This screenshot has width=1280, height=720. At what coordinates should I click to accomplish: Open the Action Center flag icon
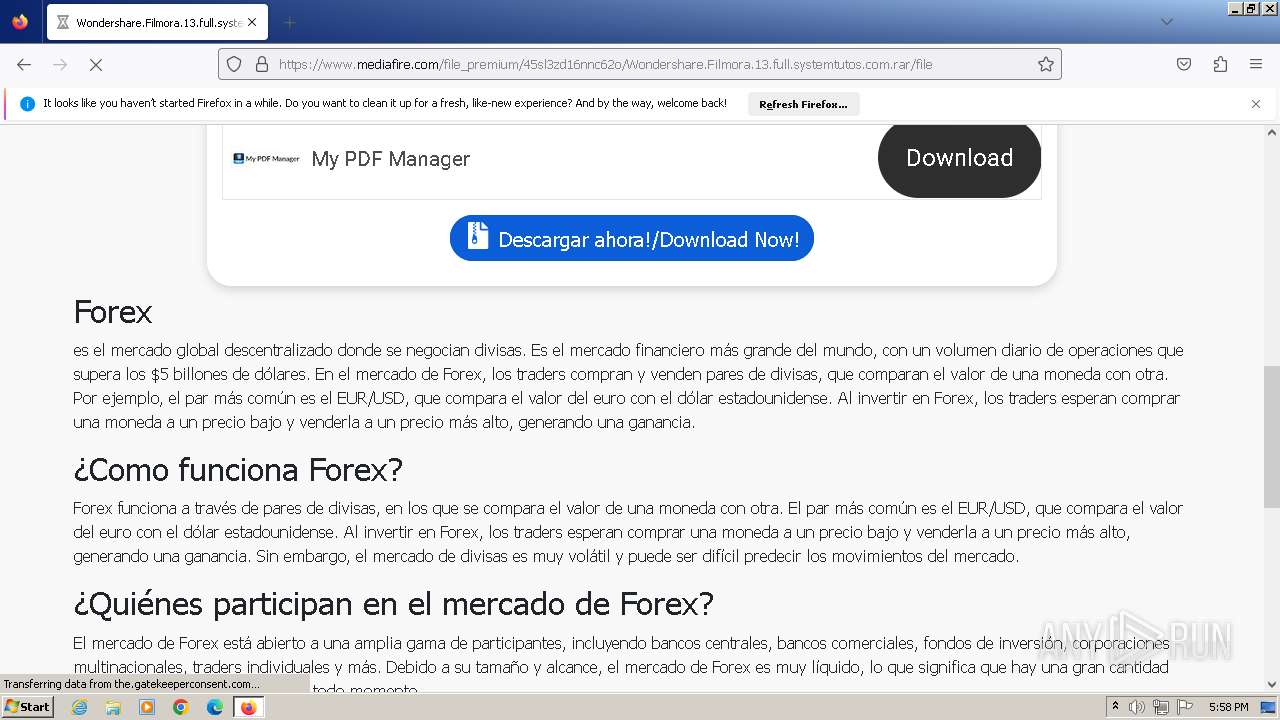(x=1185, y=707)
